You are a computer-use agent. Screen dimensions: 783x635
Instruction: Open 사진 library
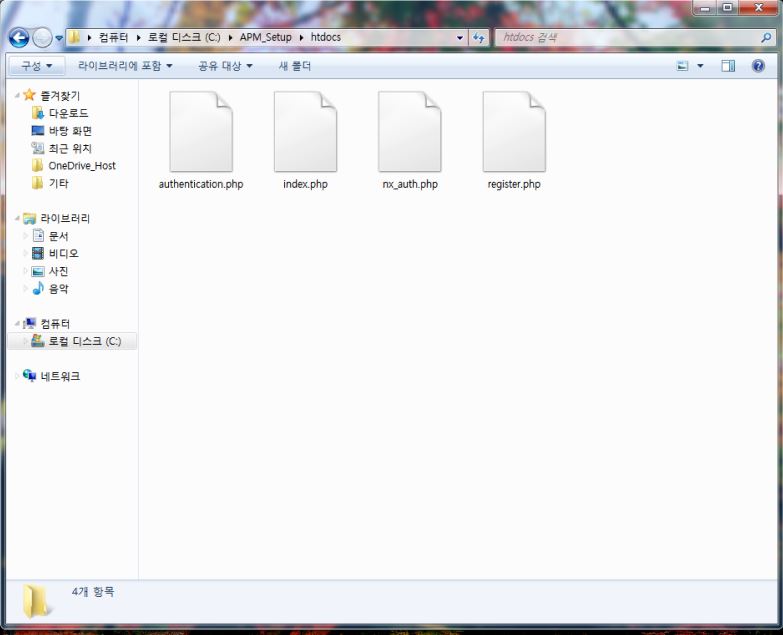pos(58,271)
